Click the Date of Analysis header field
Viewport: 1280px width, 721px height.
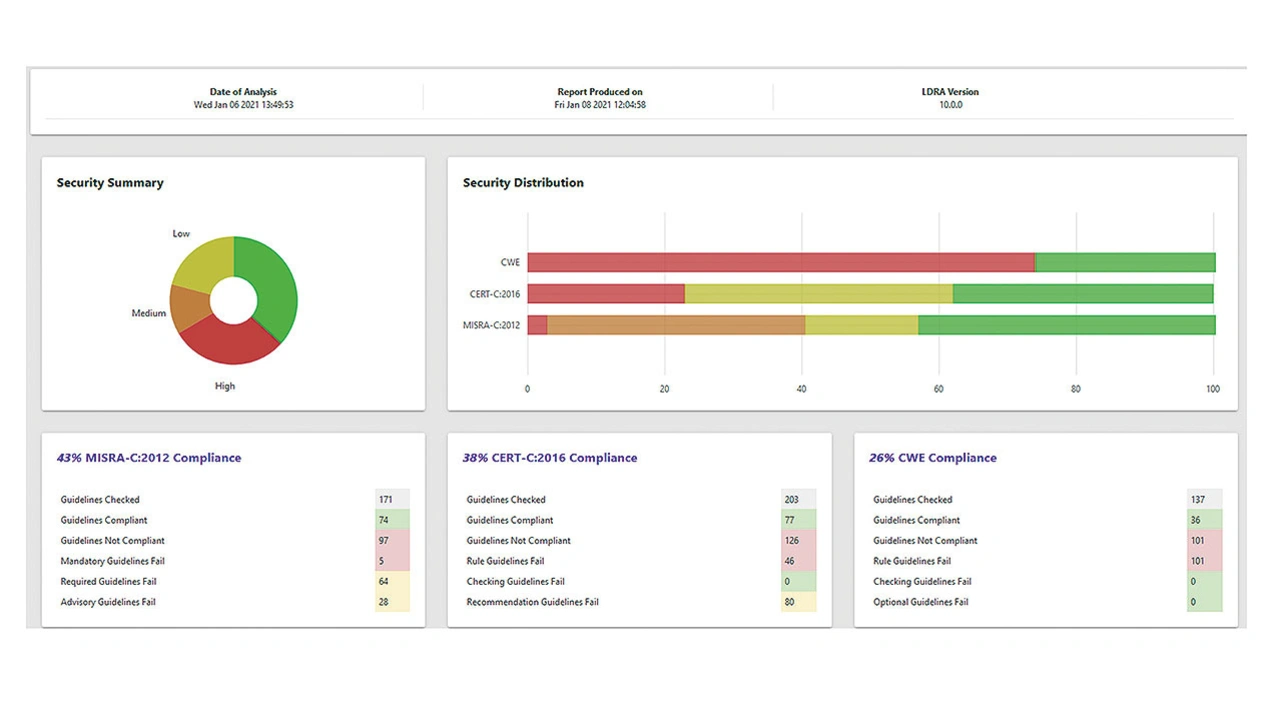243,98
